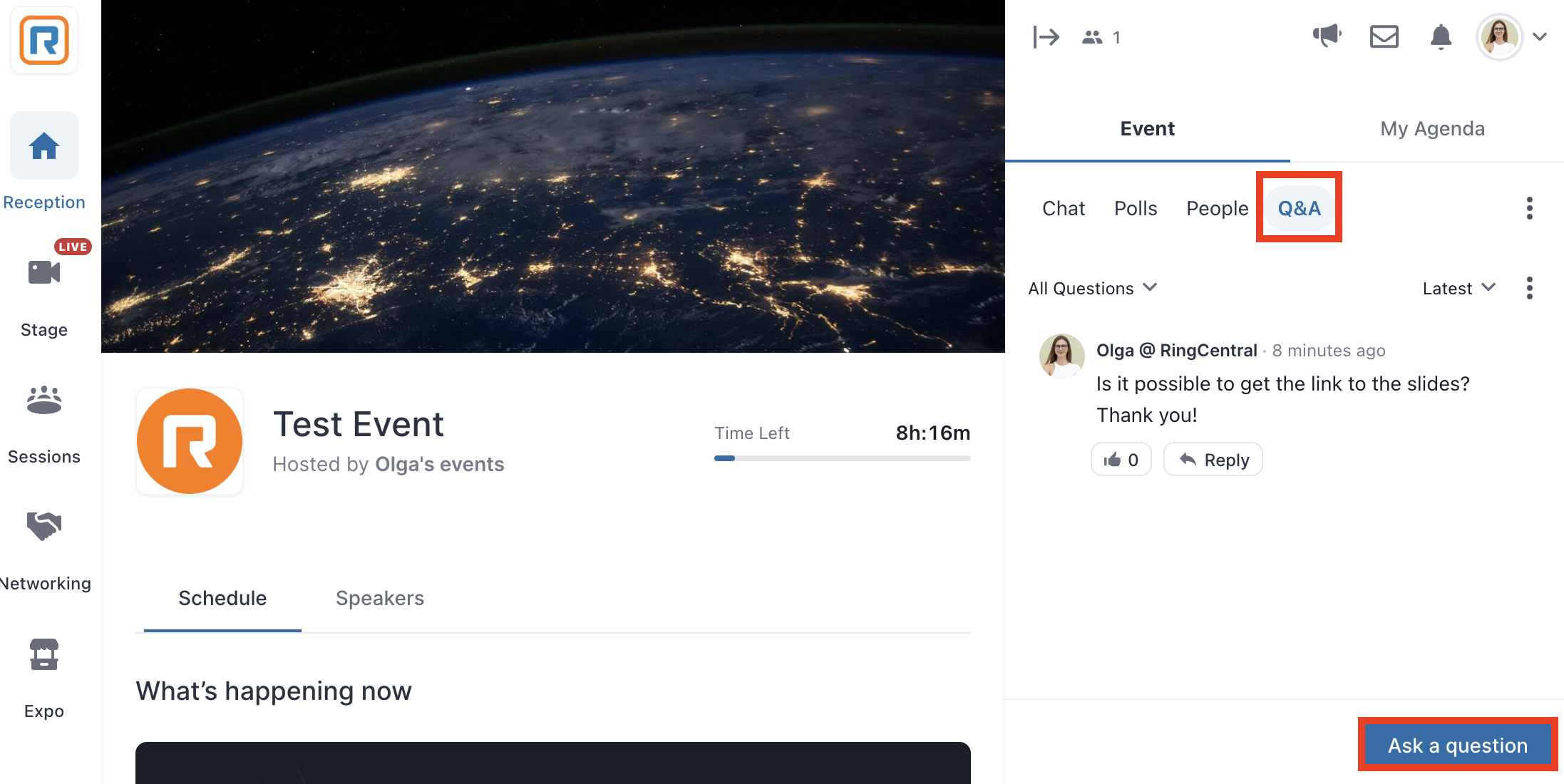This screenshot has height=784, width=1564.
Task: Open more options beside Latest sort
Action: (1530, 288)
